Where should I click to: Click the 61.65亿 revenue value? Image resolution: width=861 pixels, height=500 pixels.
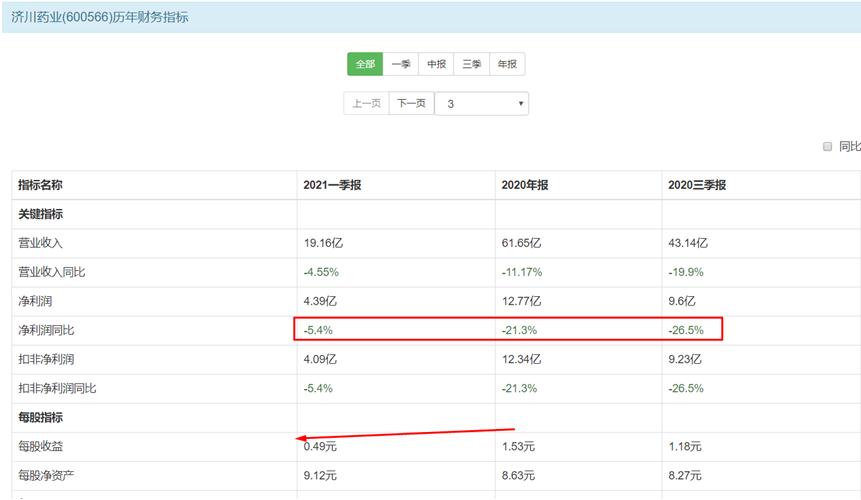point(521,243)
